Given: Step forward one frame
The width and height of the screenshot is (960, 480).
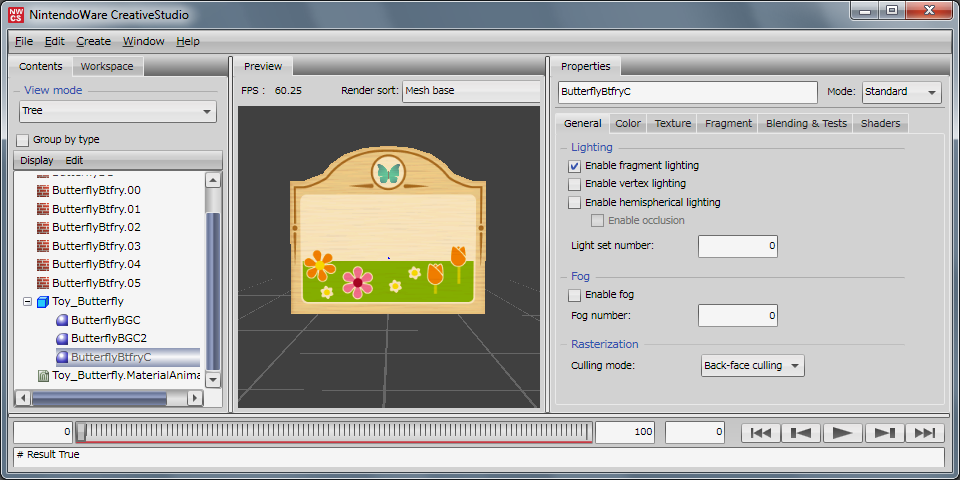Looking at the screenshot, I should pos(883,432).
